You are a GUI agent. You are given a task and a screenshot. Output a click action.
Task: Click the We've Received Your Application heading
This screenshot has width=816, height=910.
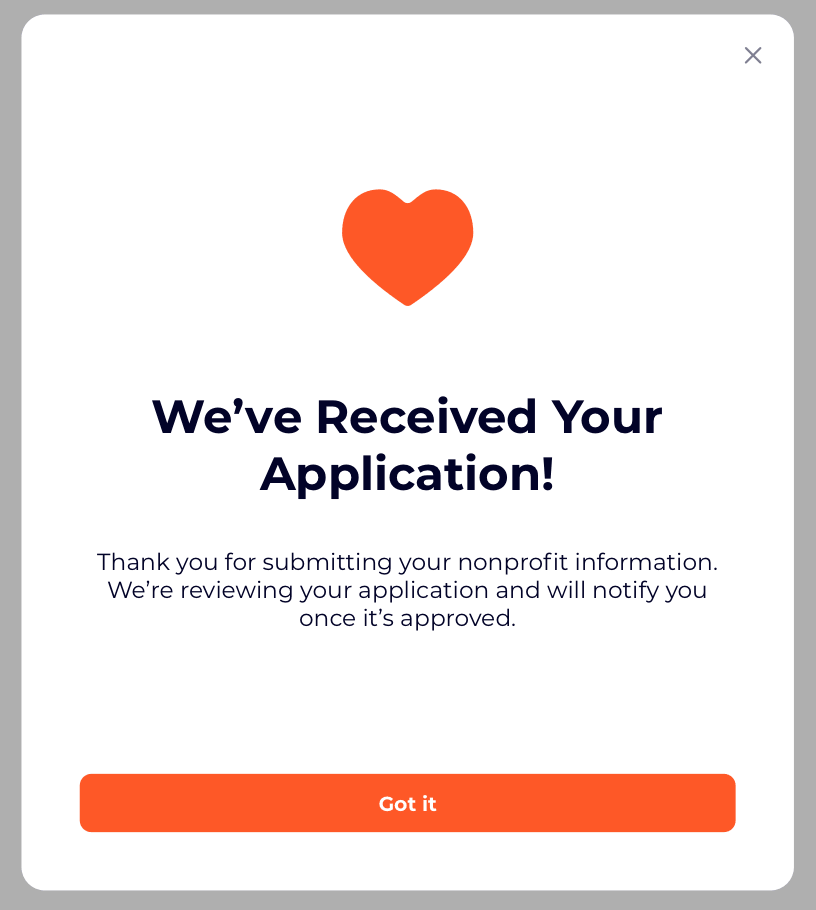point(408,446)
